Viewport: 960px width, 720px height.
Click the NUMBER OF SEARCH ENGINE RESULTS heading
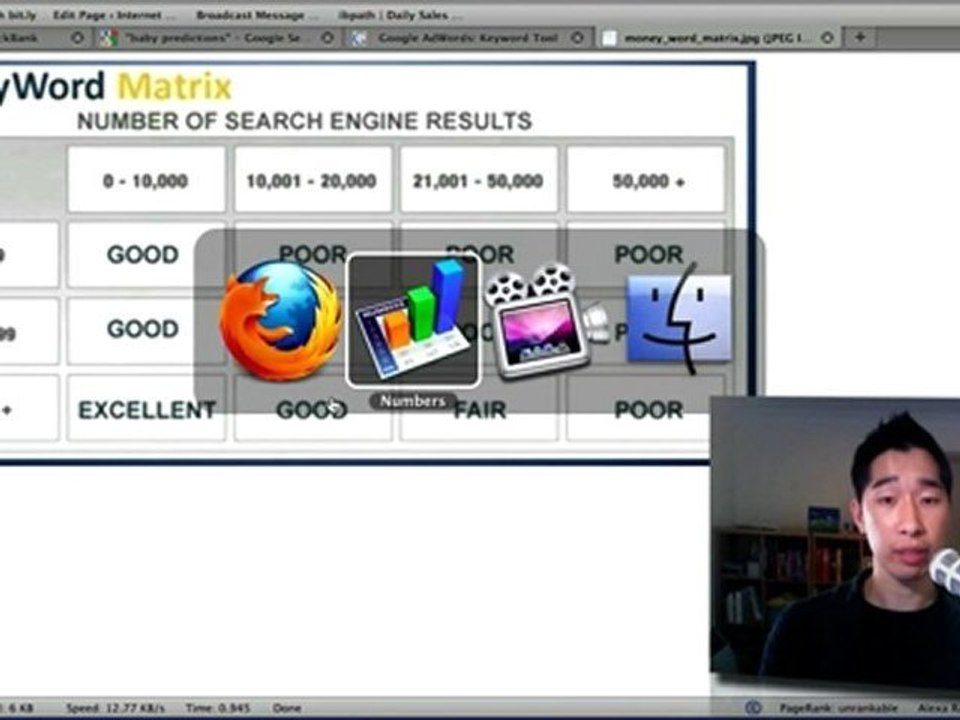[304, 121]
